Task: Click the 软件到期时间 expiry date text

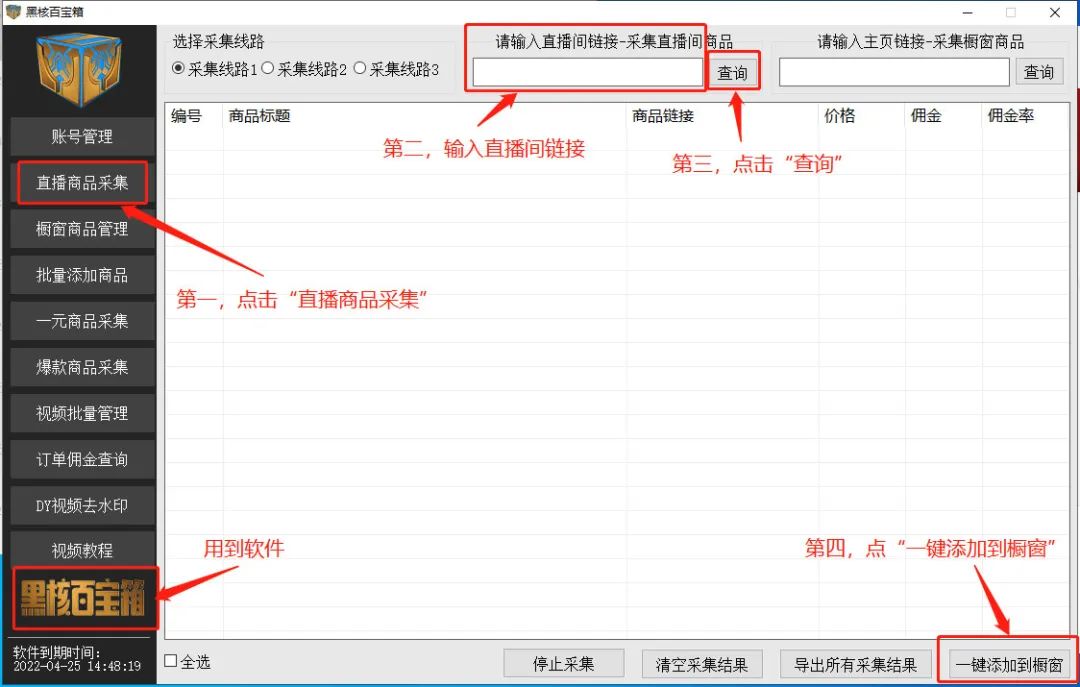Action: (76, 659)
